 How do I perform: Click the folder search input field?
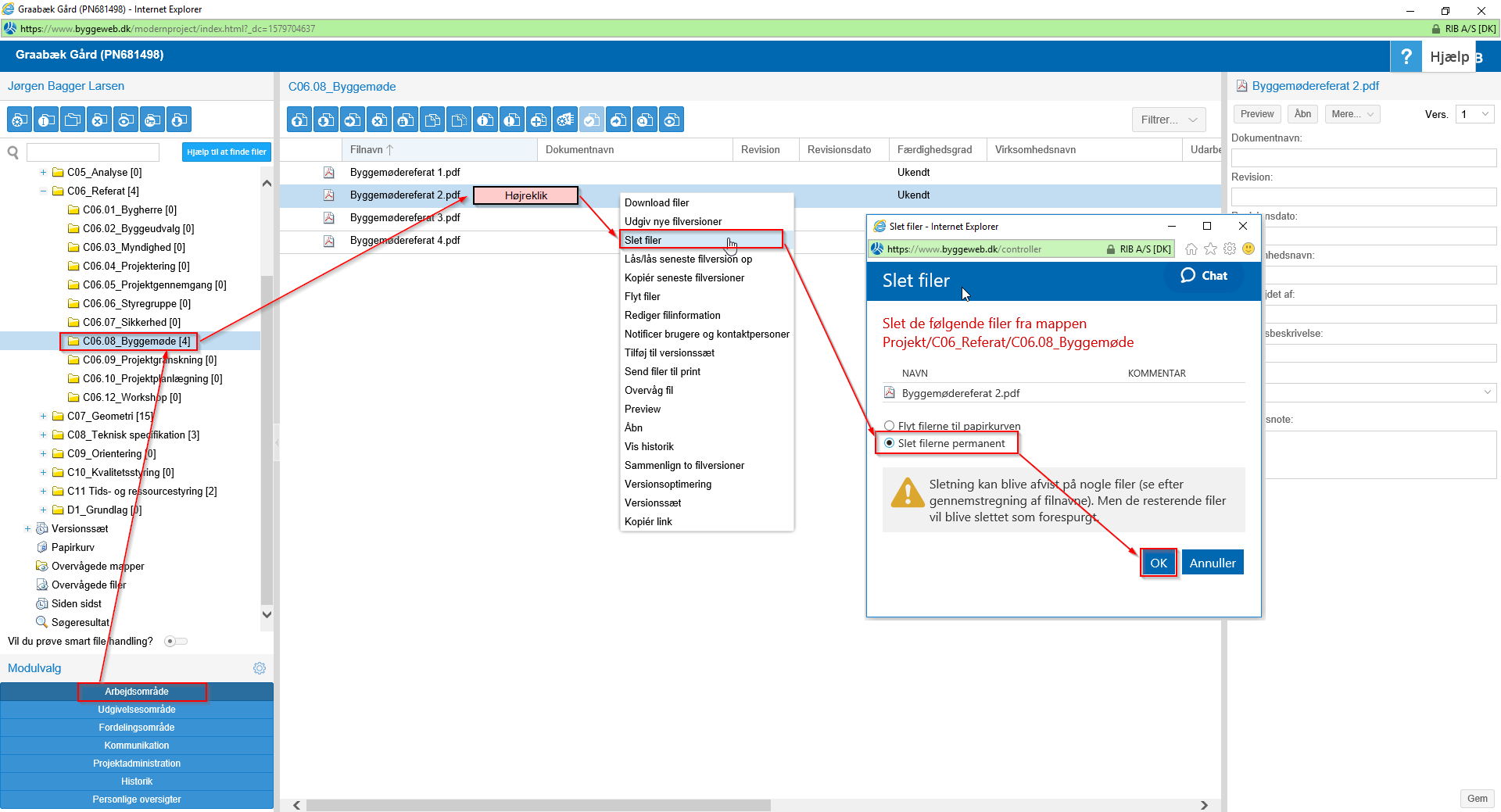pos(93,152)
